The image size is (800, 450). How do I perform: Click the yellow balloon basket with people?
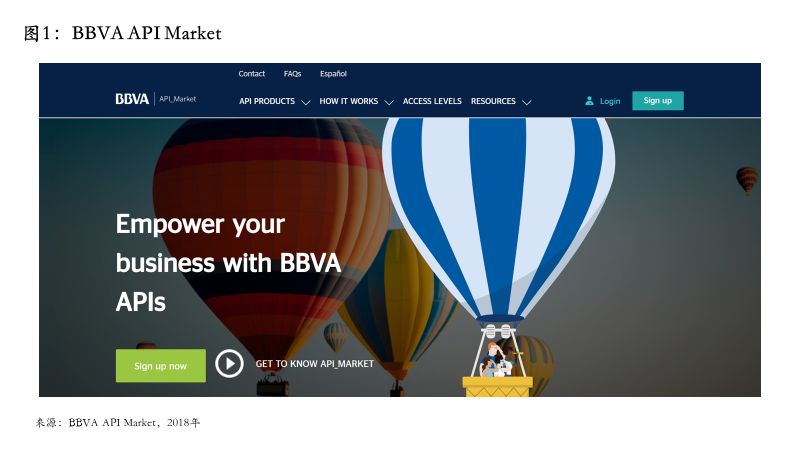click(x=497, y=386)
